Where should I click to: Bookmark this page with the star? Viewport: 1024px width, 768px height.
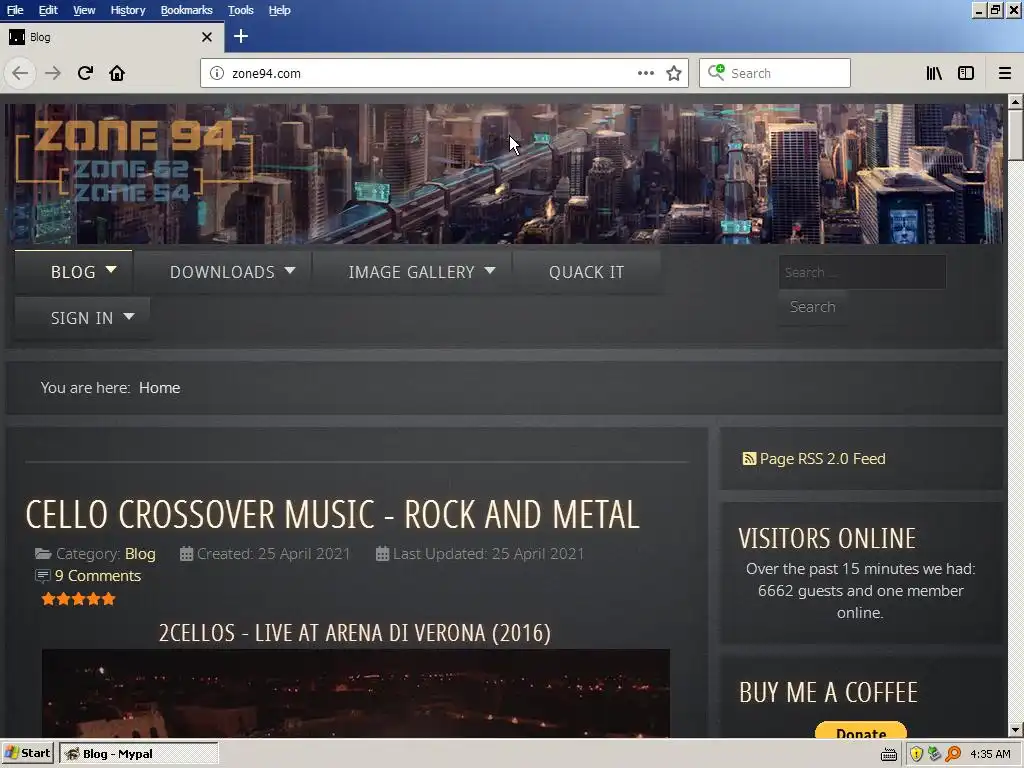point(674,73)
